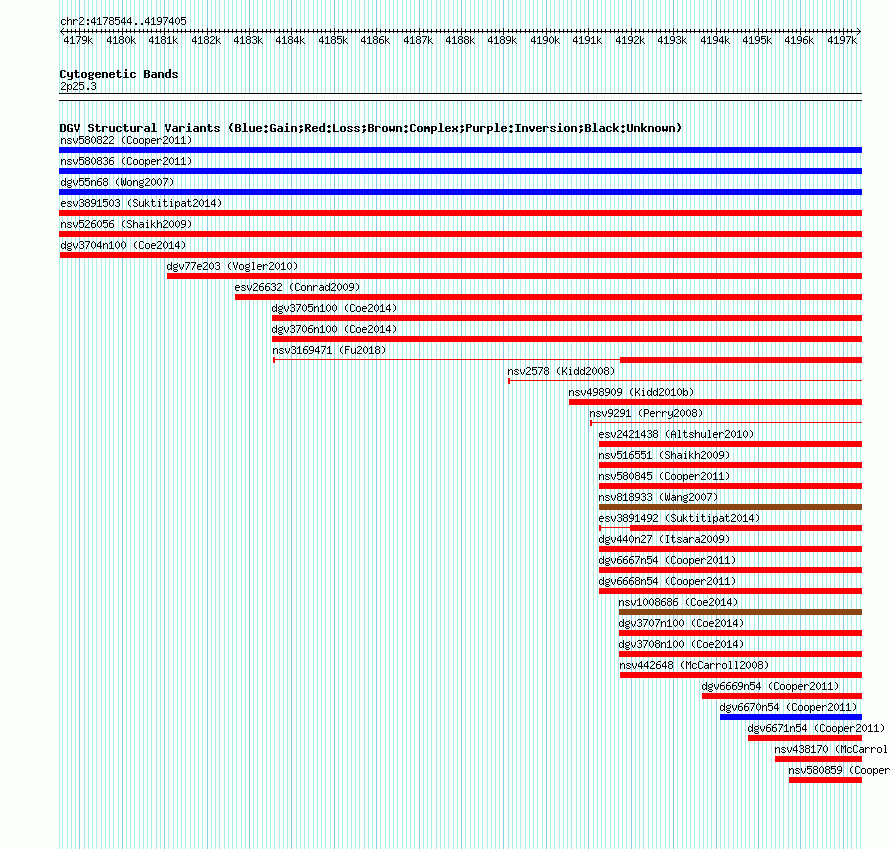This screenshot has width=890, height=849.
Task: Select nsv9291 (Perry2008) variant label
Action: click(646, 413)
